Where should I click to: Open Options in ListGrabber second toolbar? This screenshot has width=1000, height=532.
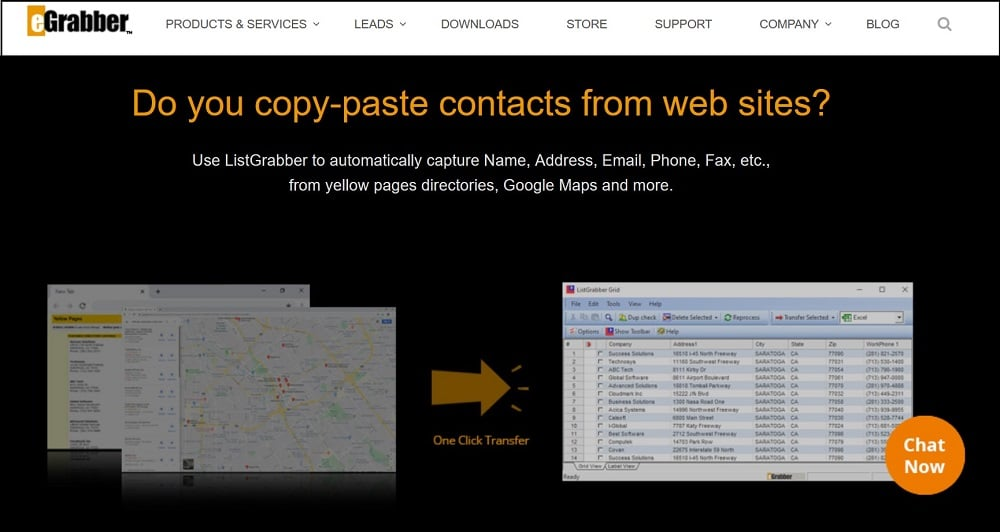(584, 331)
